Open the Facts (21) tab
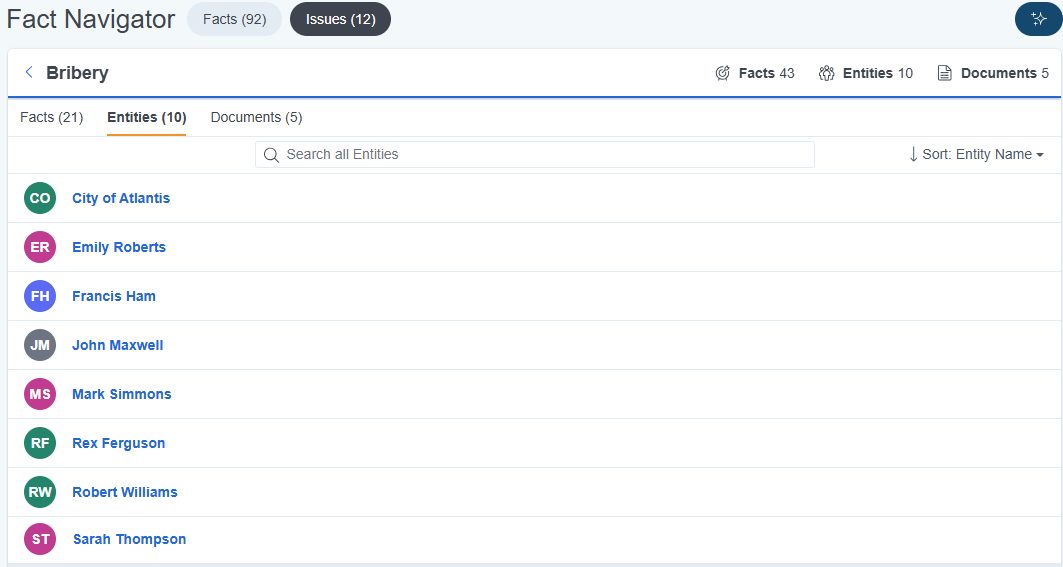This screenshot has height=567, width=1063. (x=52, y=117)
